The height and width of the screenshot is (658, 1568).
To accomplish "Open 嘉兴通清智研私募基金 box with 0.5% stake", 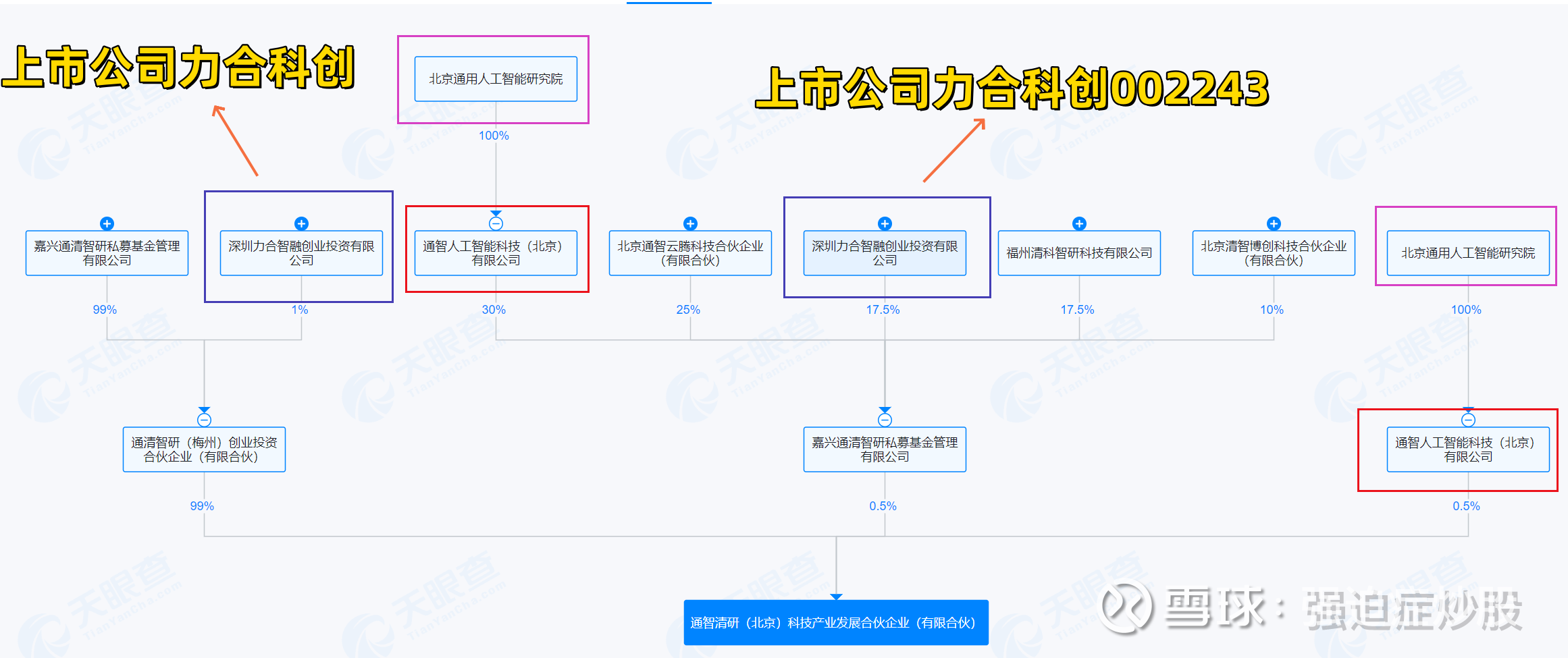I will (x=885, y=449).
